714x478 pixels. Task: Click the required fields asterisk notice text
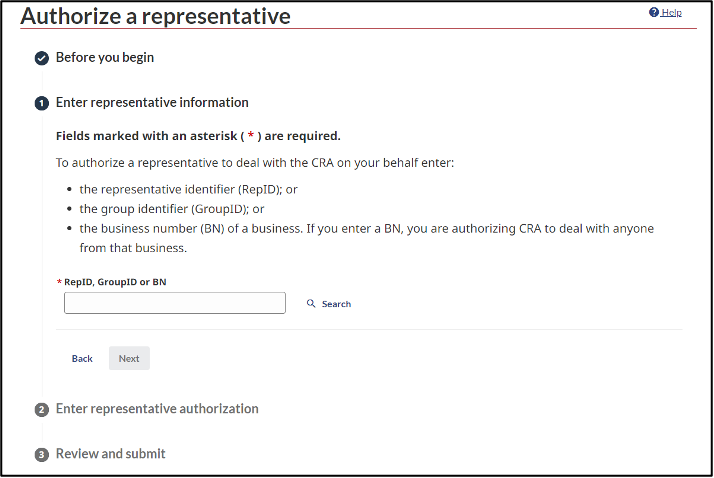[198, 135]
